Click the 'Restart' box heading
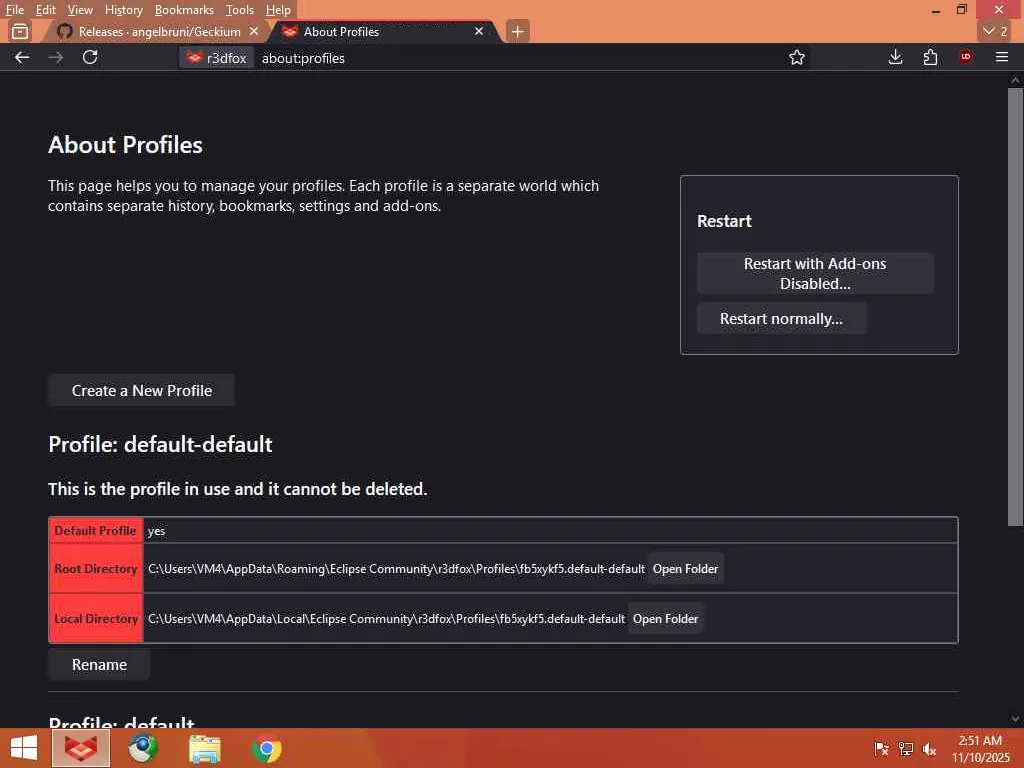 pos(724,221)
